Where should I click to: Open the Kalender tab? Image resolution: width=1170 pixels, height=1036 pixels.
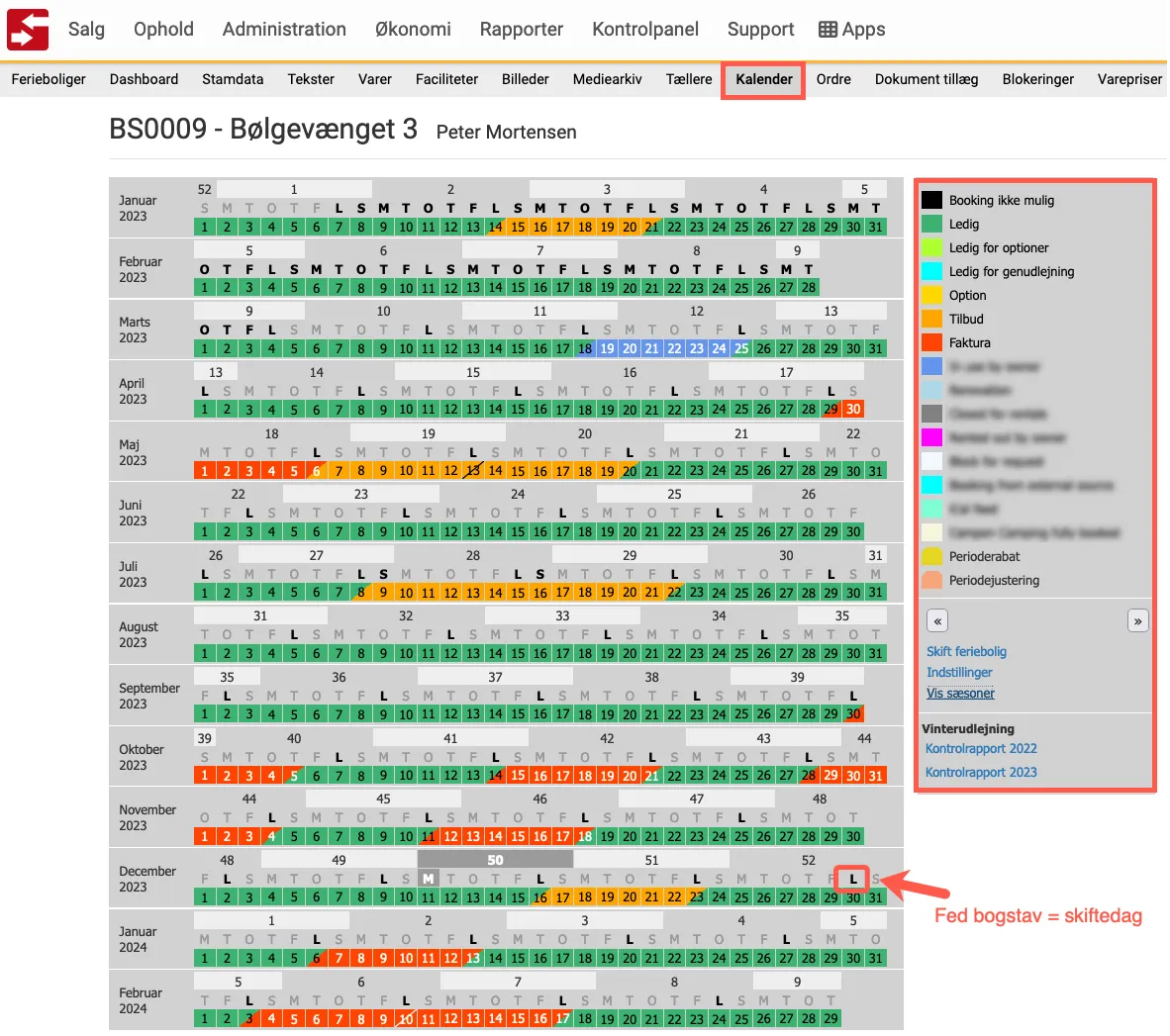click(x=763, y=79)
